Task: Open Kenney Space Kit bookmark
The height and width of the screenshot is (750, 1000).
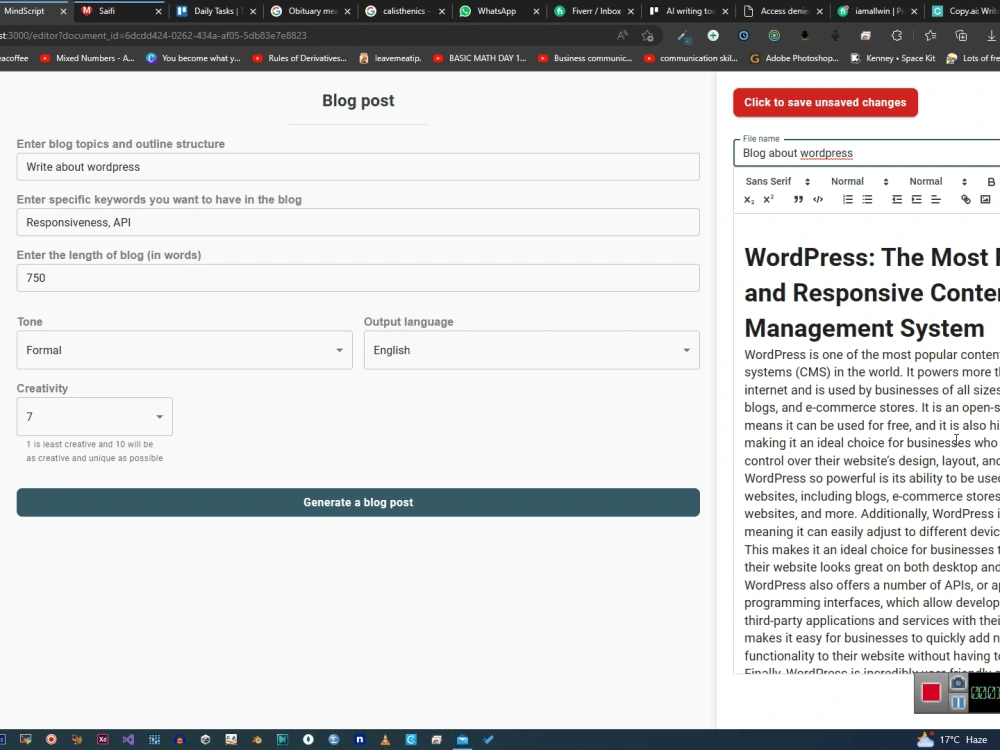Action: coord(893,58)
